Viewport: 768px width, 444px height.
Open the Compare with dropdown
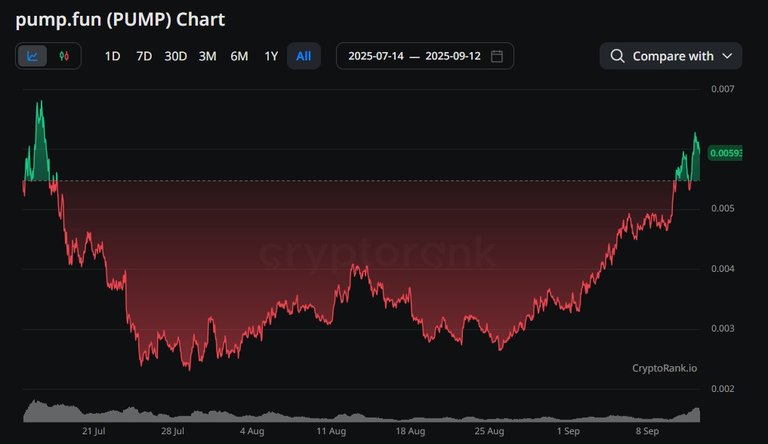(671, 56)
